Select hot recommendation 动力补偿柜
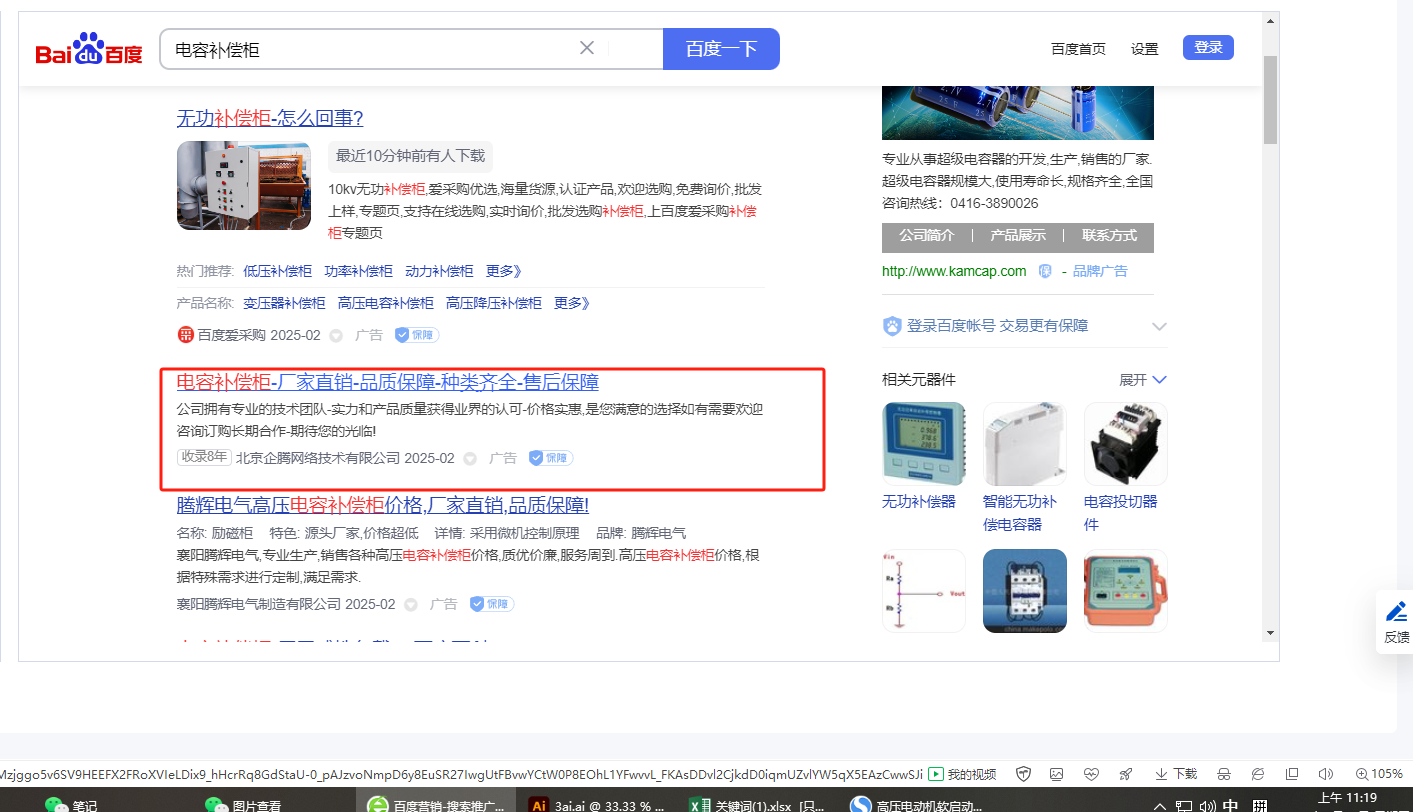1413x812 pixels. (439, 271)
